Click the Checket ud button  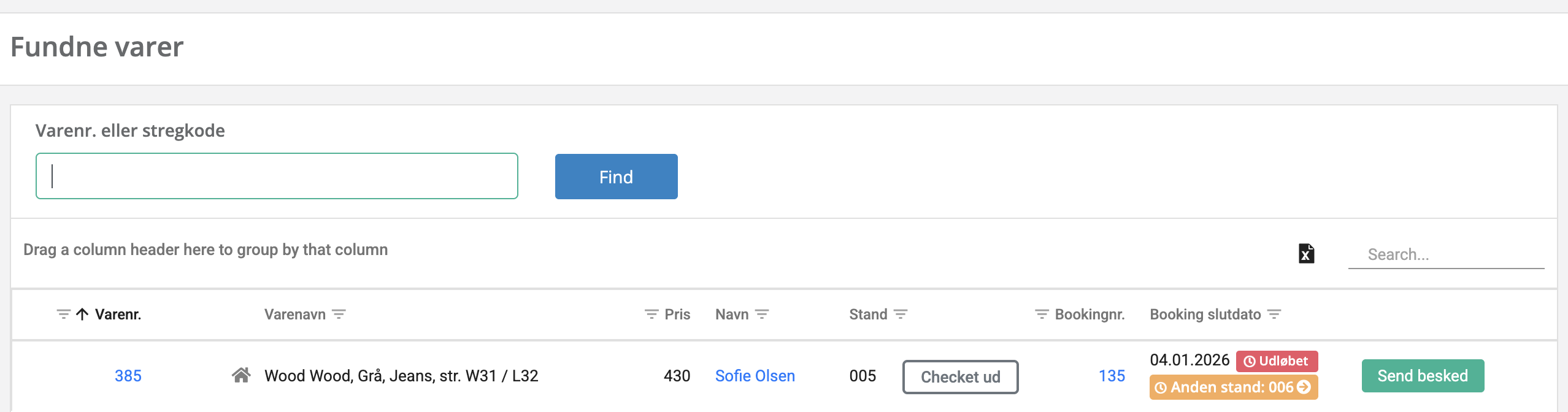[960, 377]
